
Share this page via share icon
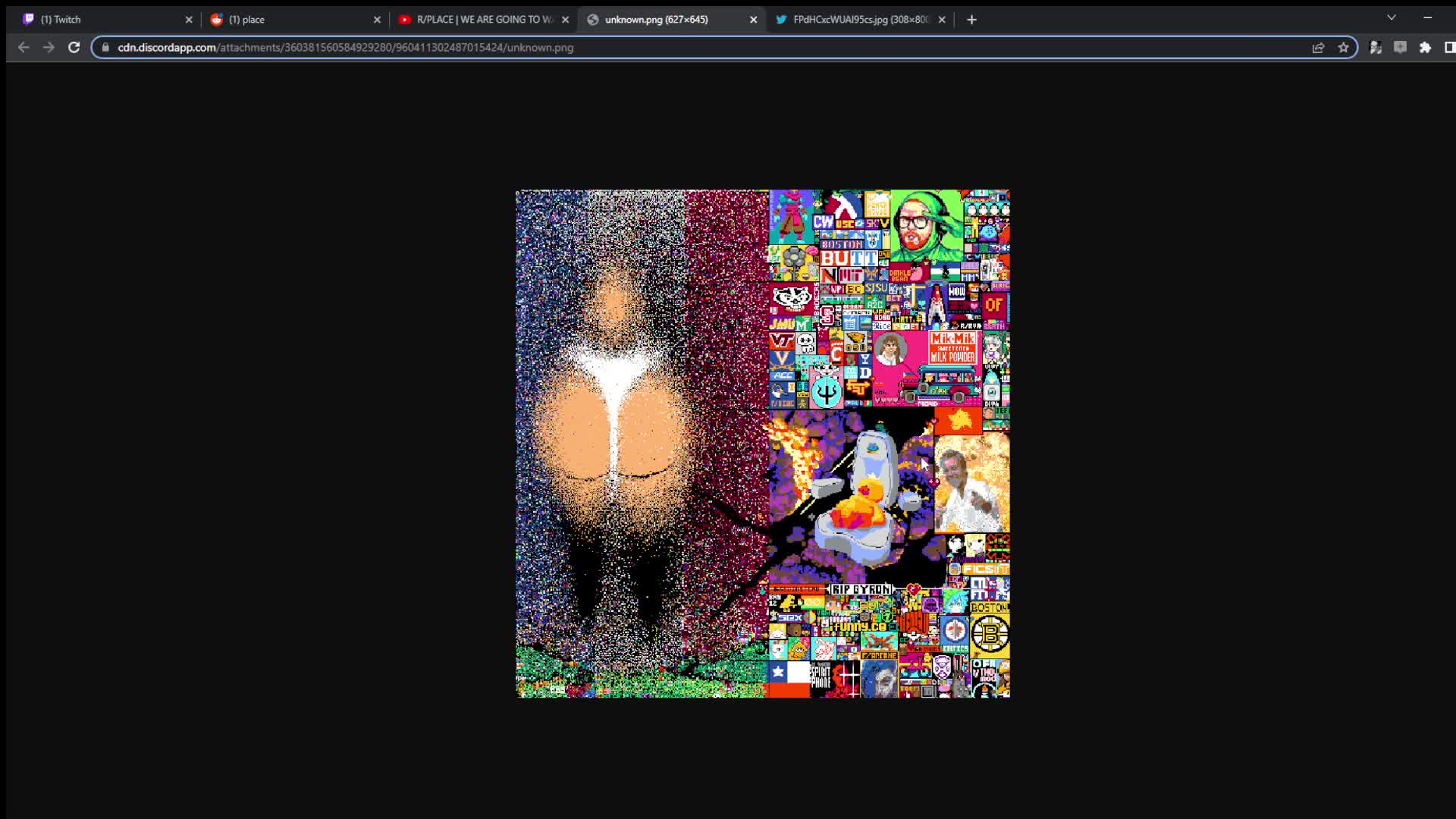pos(1318,47)
